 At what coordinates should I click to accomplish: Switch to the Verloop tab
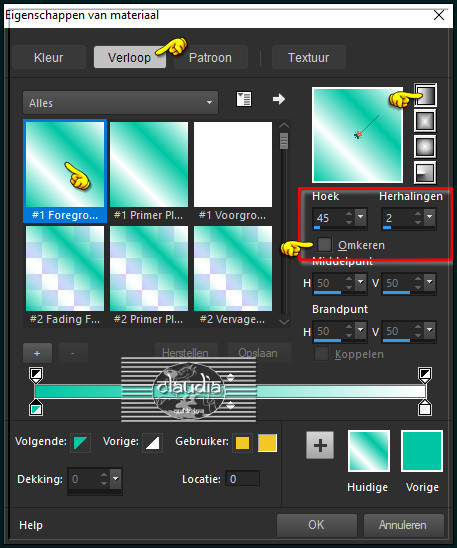pos(130,57)
